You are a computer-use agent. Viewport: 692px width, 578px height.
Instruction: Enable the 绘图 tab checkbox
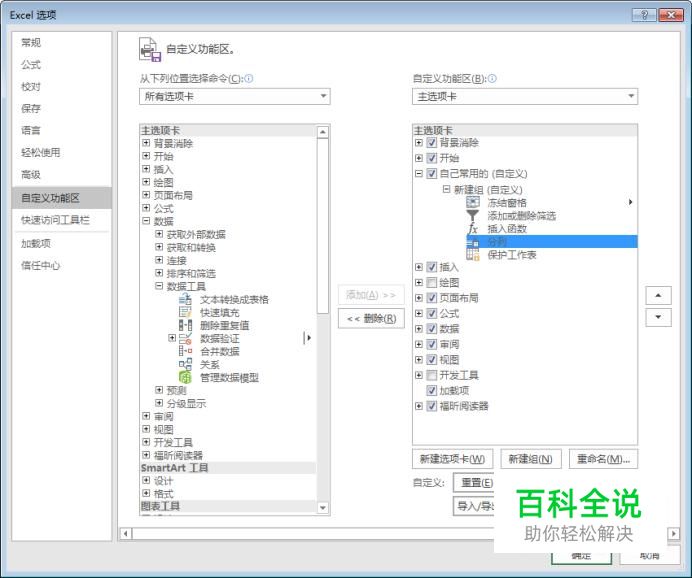432,282
